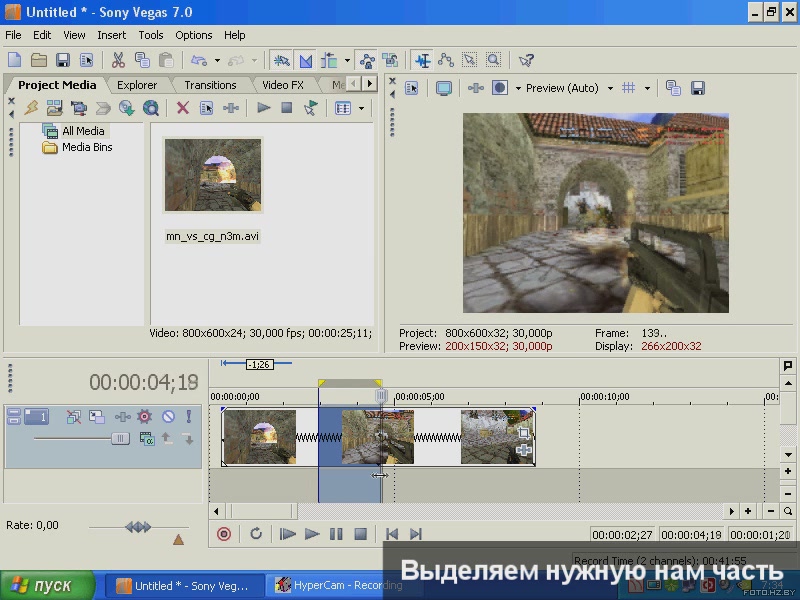
Task: Toggle Split Screen View in preview
Action: click(499, 88)
